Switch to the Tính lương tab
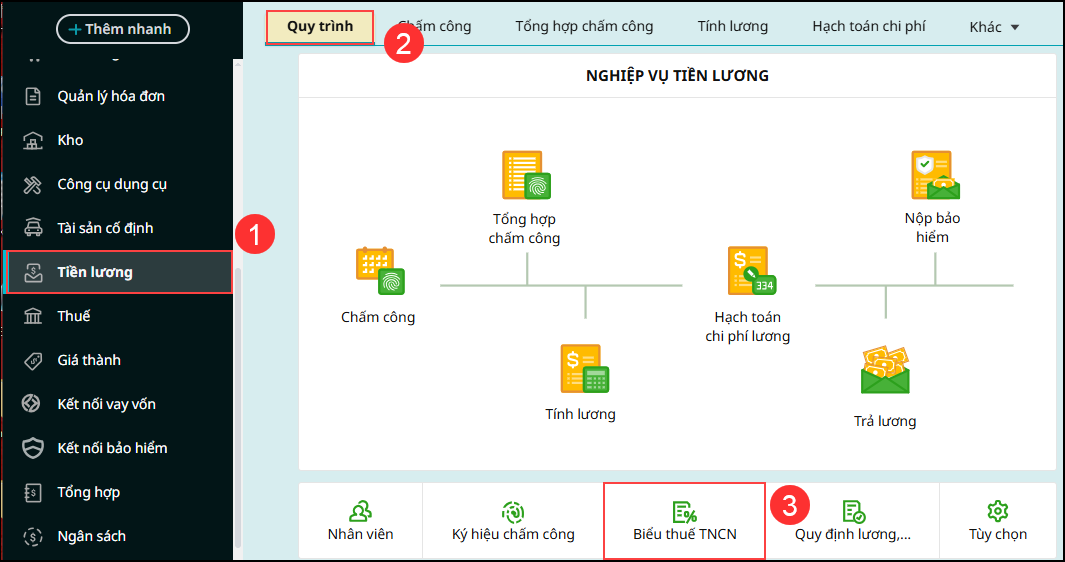Image resolution: width=1065 pixels, height=562 pixels. coord(733,27)
